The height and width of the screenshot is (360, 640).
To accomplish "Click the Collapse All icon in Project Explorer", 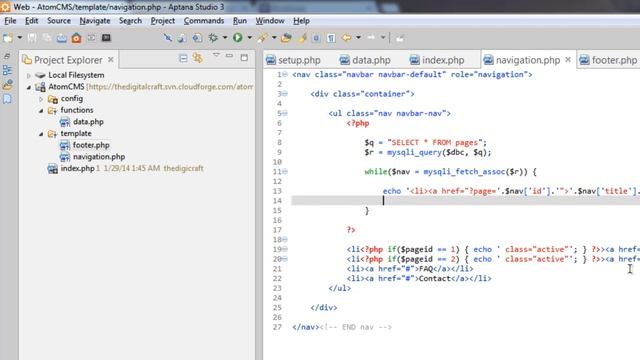I will (x=183, y=58).
